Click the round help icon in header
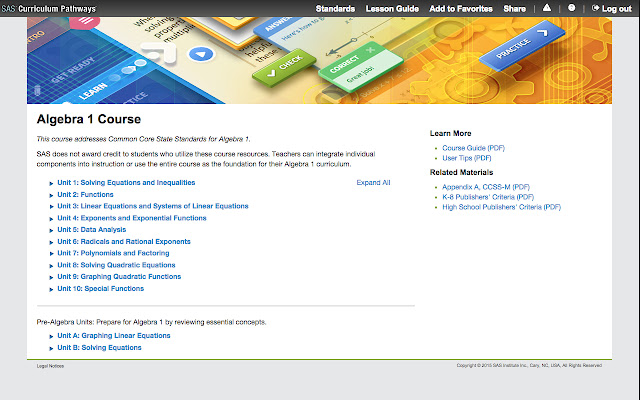This screenshot has height=400, width=640. point(571,8)
